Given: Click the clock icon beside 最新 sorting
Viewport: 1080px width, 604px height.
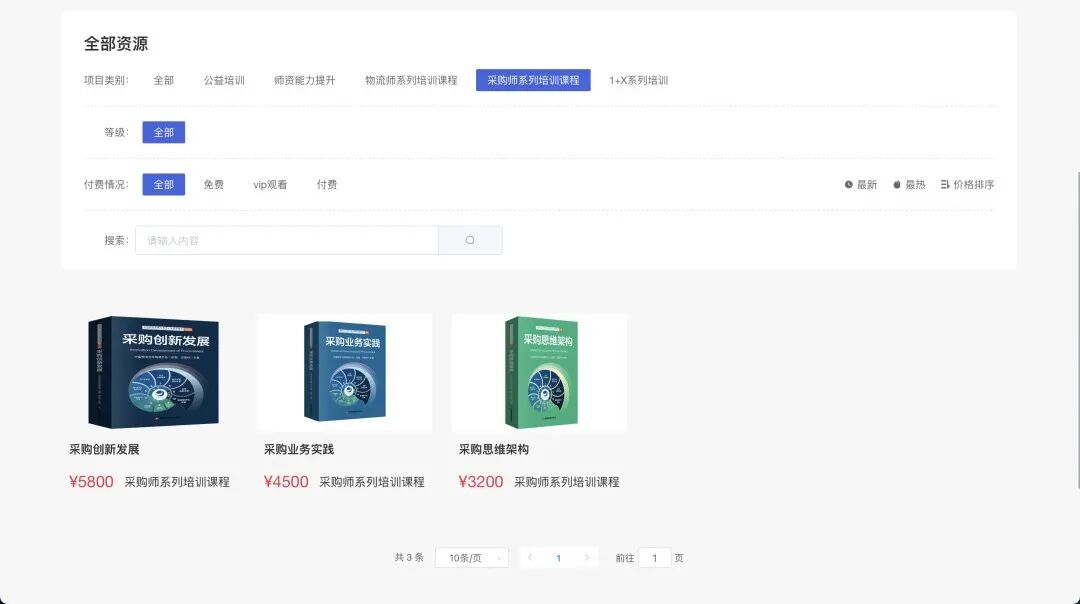Looking at the screenshot, I should [x=849, y=184].
